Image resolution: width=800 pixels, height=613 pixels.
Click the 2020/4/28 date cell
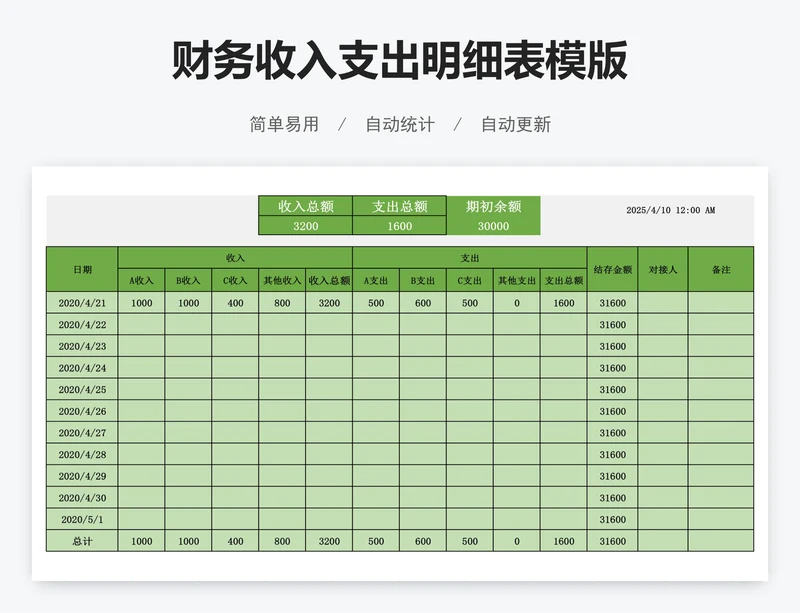coord(82,455)
